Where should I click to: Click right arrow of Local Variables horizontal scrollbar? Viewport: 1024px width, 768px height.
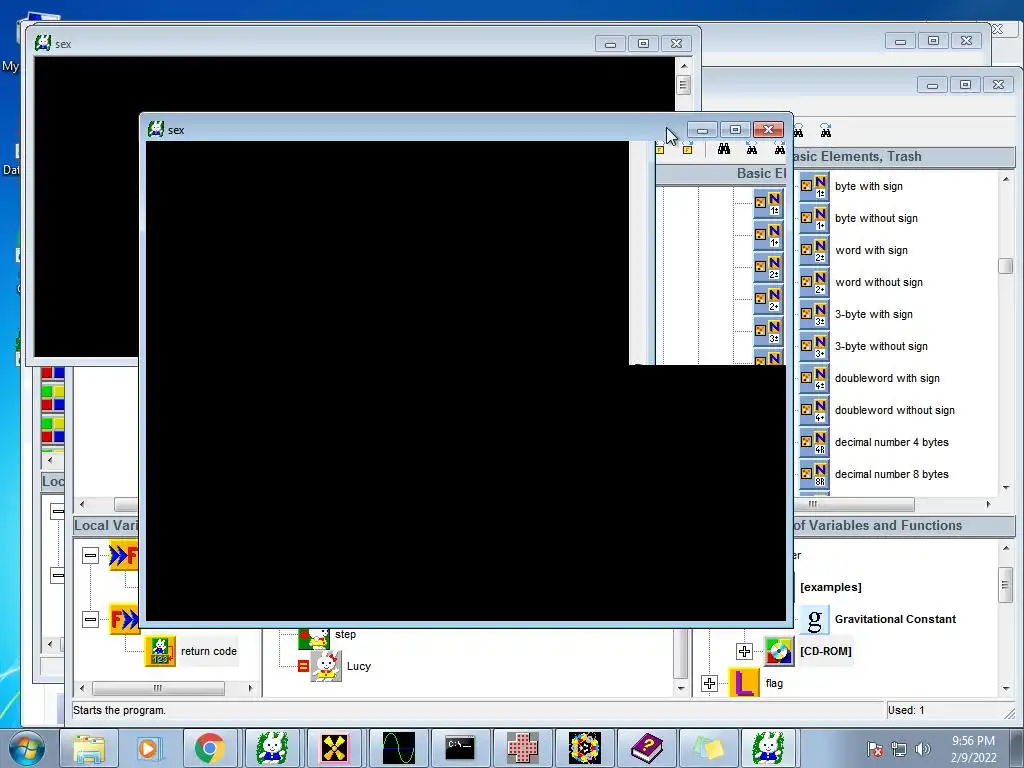click(x=250, y=688)
